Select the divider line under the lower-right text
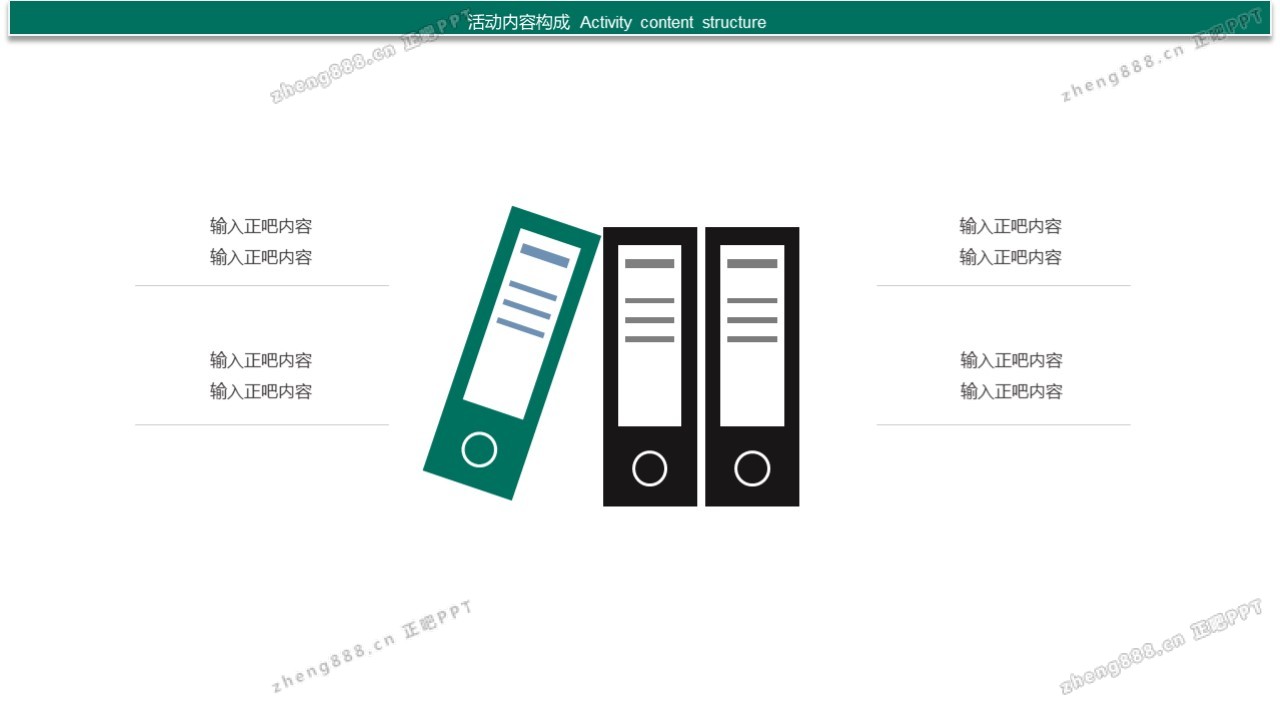1280x720 pixels. [1003, 425]
